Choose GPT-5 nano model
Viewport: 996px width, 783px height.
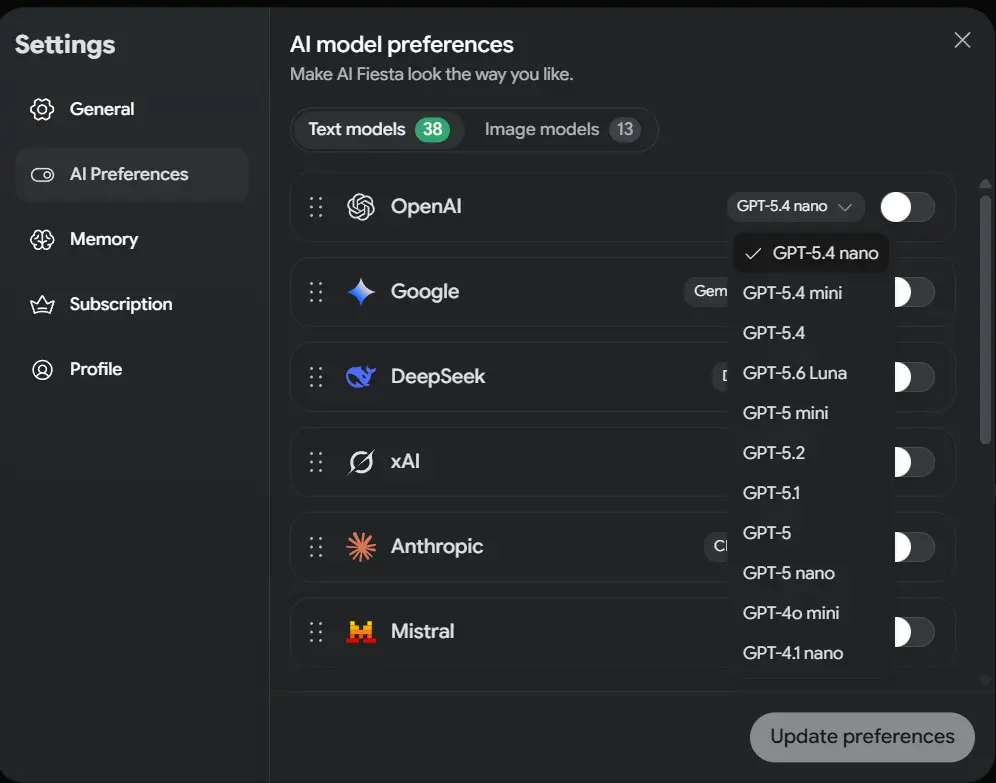811,573
